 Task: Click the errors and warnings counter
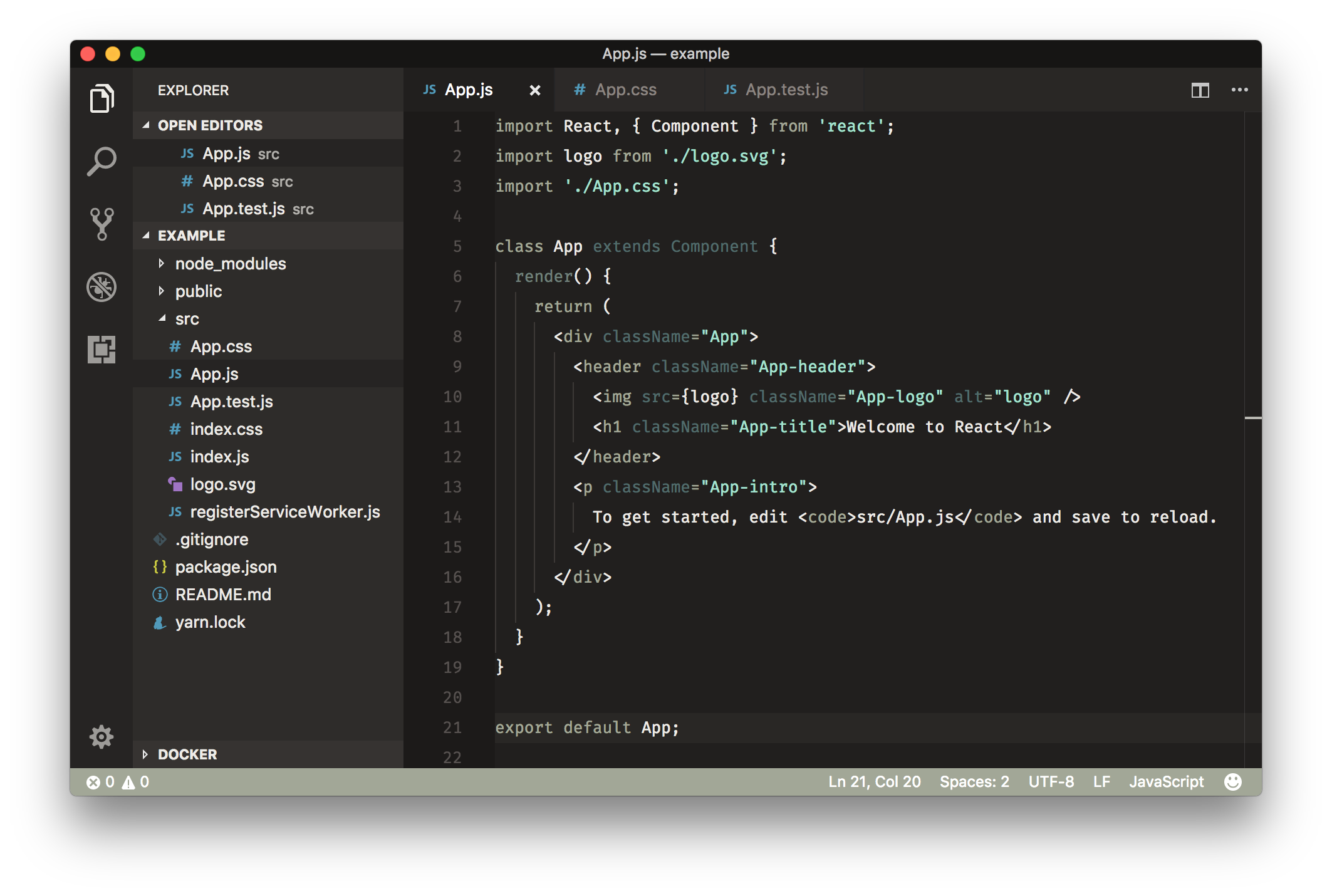118,781
